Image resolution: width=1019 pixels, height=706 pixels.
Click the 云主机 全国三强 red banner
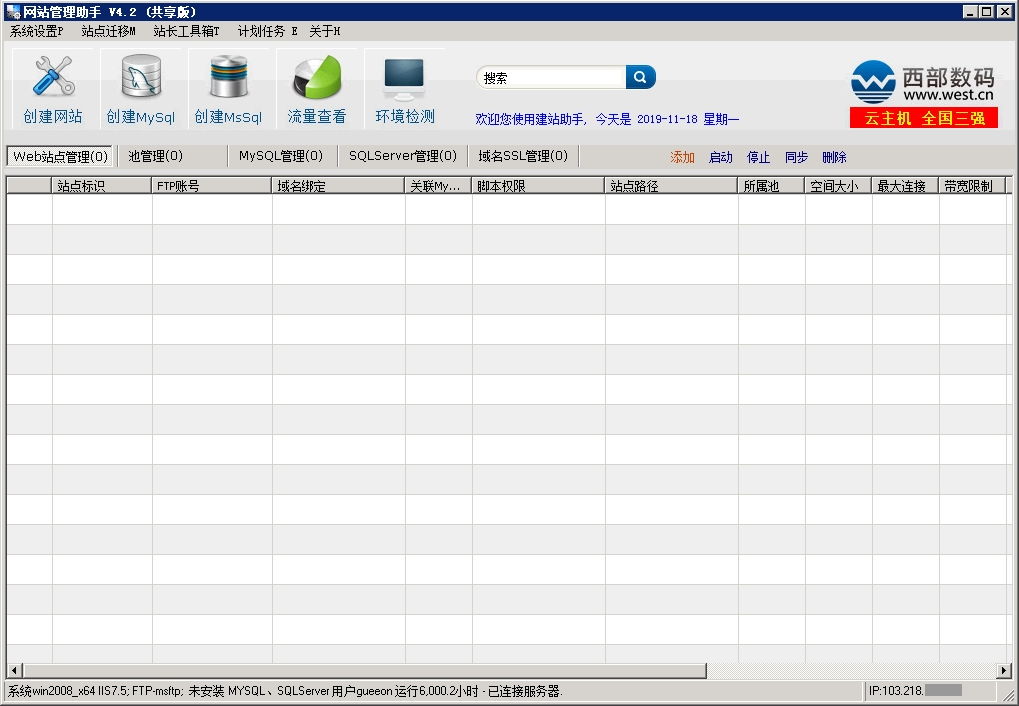click(x=923, y=118)
